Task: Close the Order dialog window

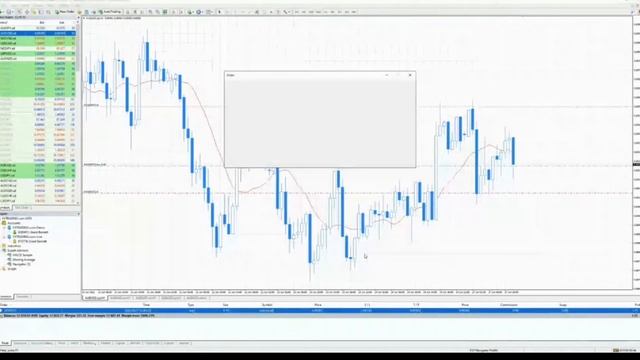Action: 410,75
